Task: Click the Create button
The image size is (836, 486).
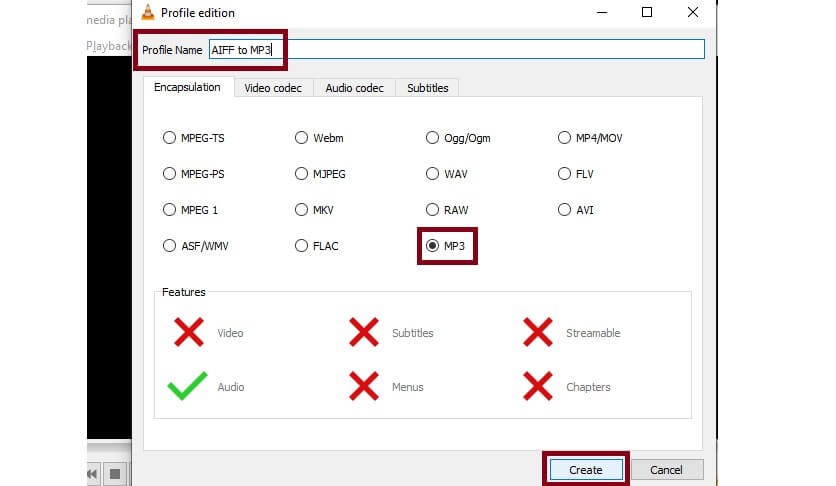Action: click(x=585, y=469)
